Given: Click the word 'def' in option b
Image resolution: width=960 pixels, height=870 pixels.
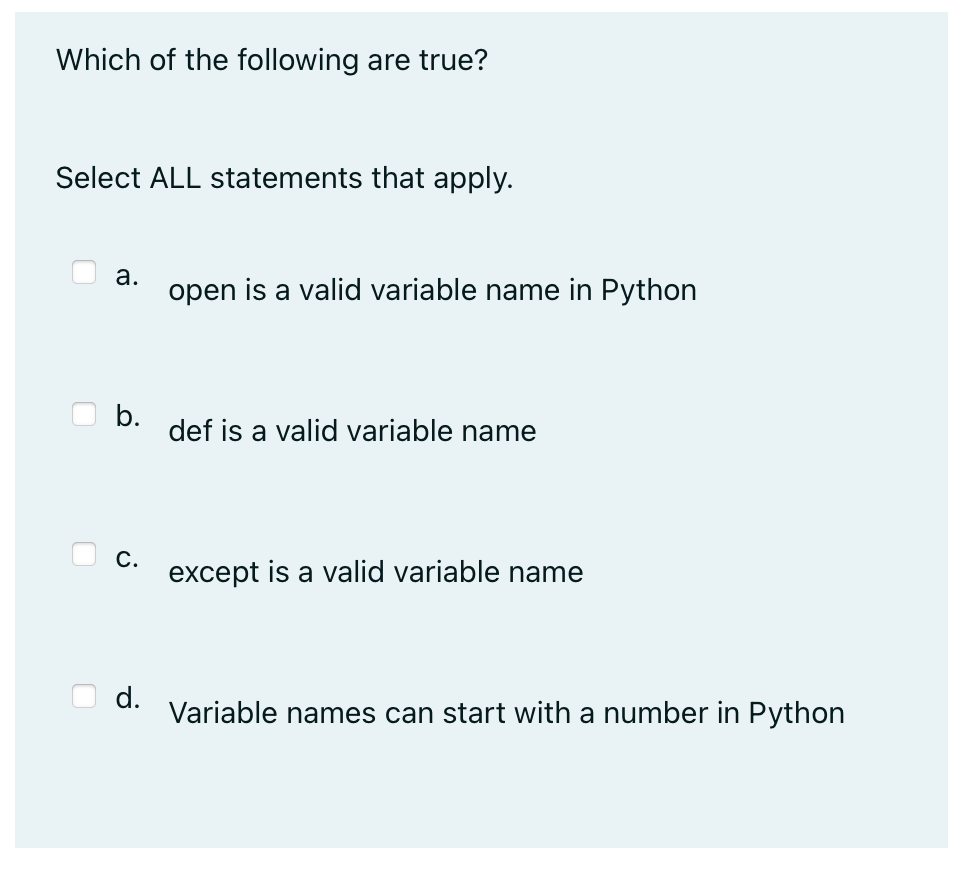Looking at the screenshot, I should pos(191,430).
